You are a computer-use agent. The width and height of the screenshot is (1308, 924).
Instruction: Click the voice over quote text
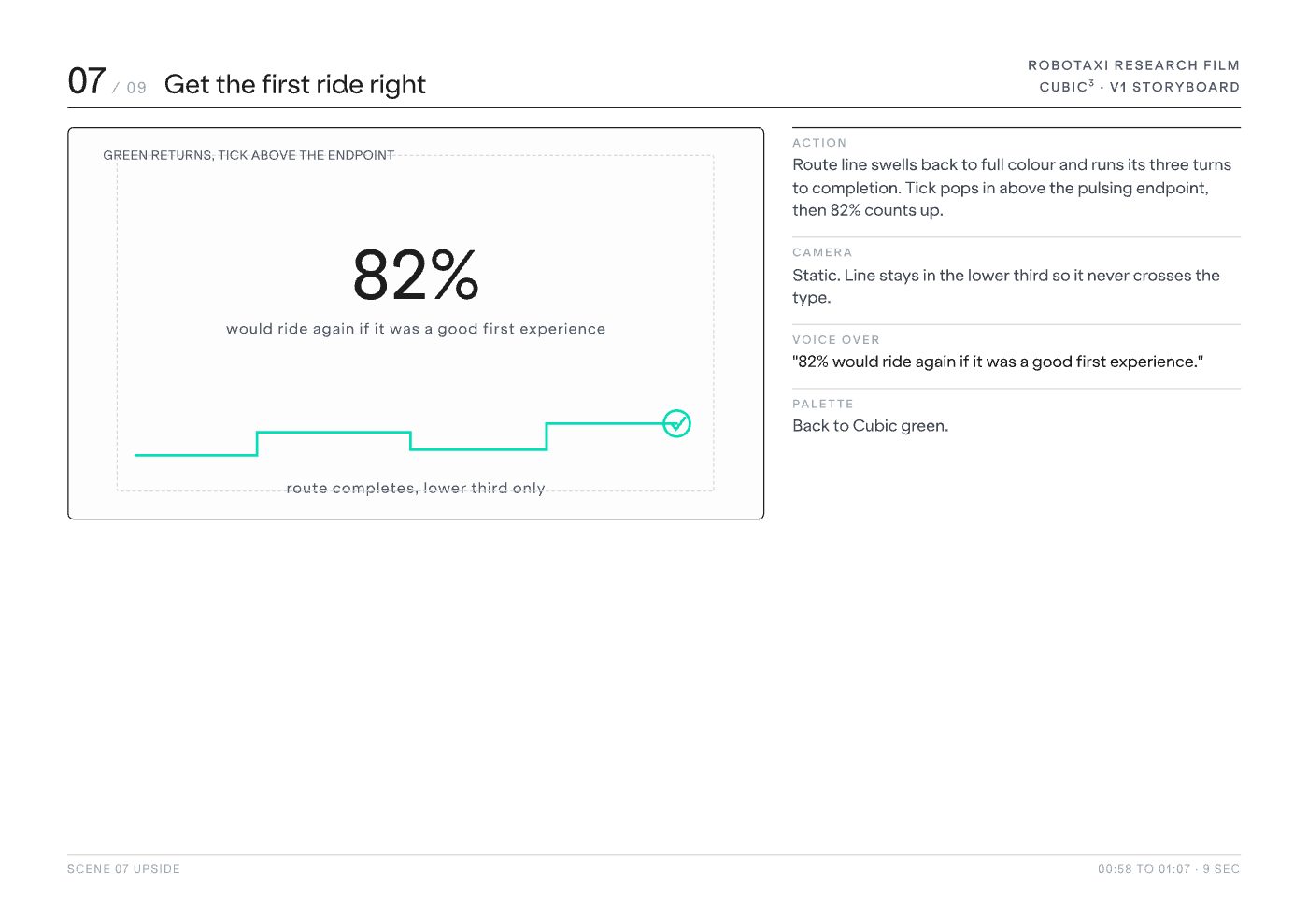click(998, 362)
